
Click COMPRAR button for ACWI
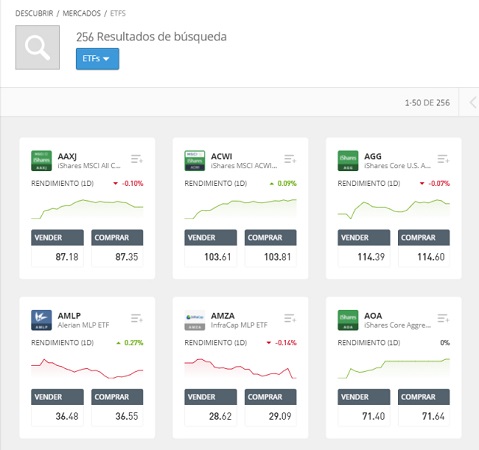click(x=271, y=238)
